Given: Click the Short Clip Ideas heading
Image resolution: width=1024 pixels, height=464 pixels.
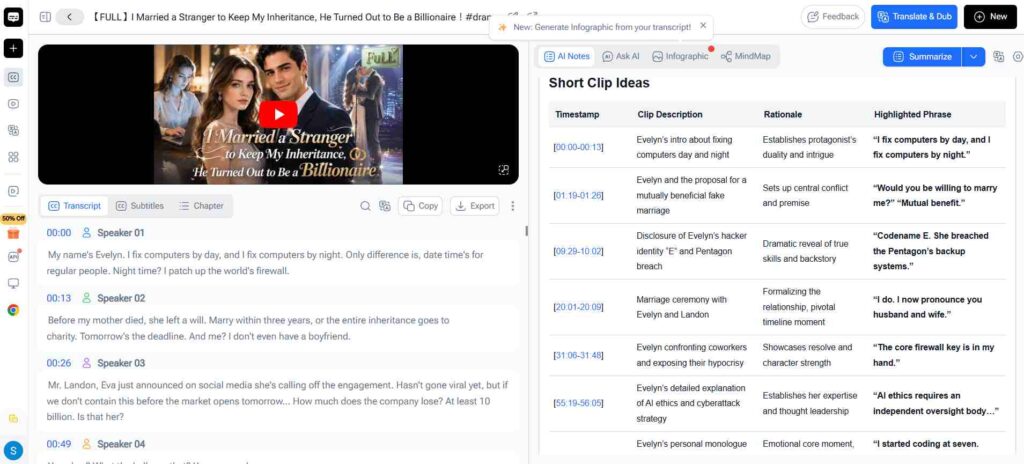Looking at the screenshot, I should point(599,83).
